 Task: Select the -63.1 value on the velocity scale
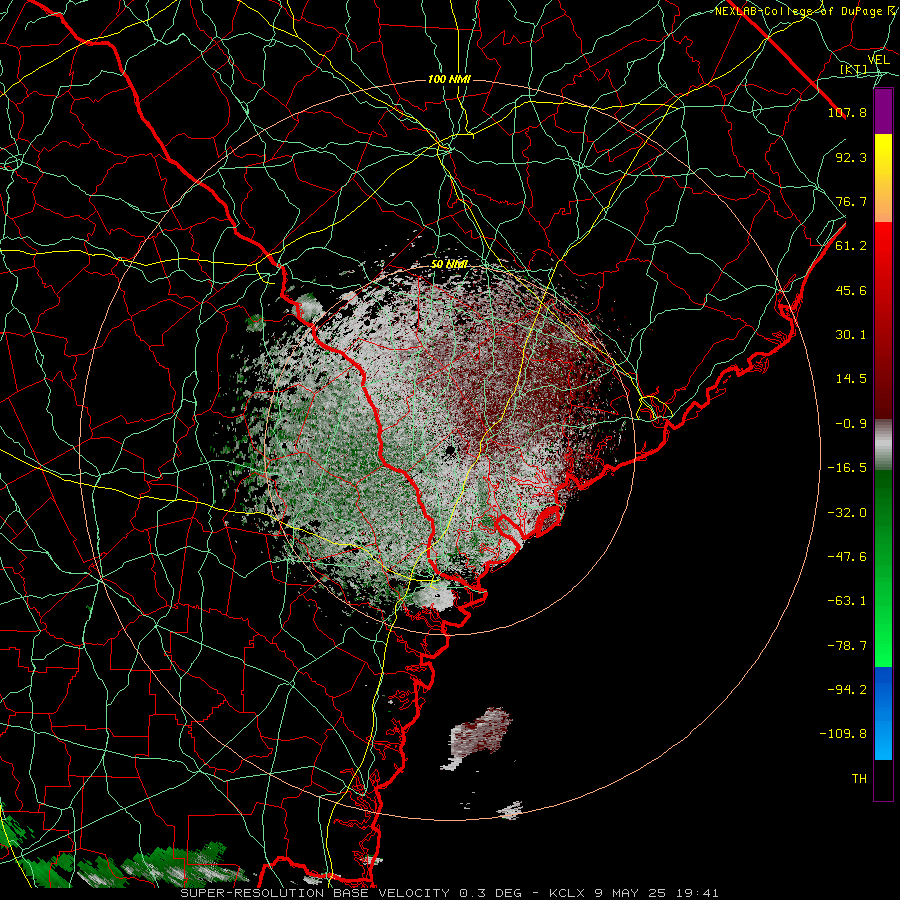tap(847, 601)
